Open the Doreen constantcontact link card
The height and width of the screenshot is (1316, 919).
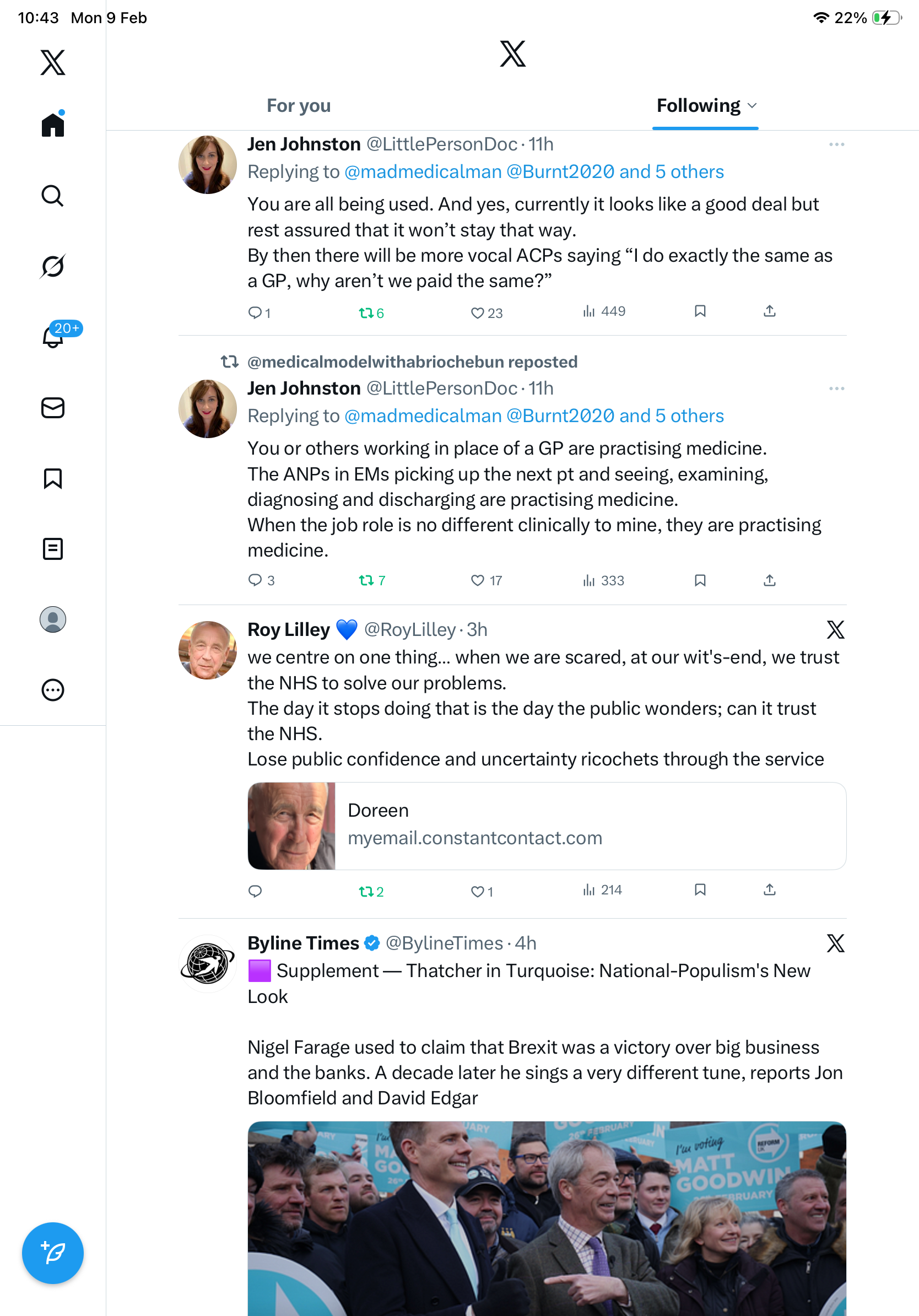(x=547, y=826)
